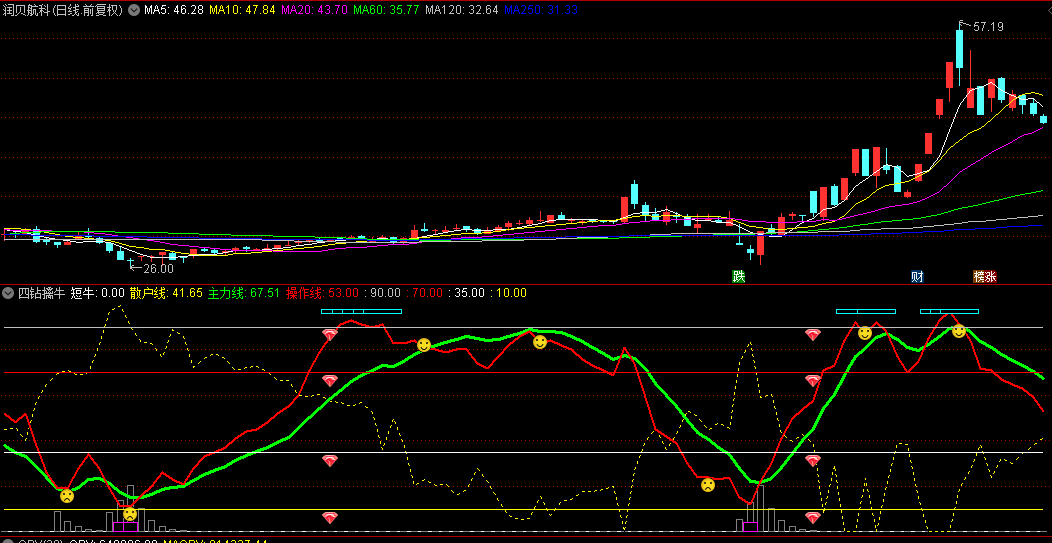Screen dimensions: 1052x543
Task: Click the red 70.00 level value
Action: tap(425, 293)
